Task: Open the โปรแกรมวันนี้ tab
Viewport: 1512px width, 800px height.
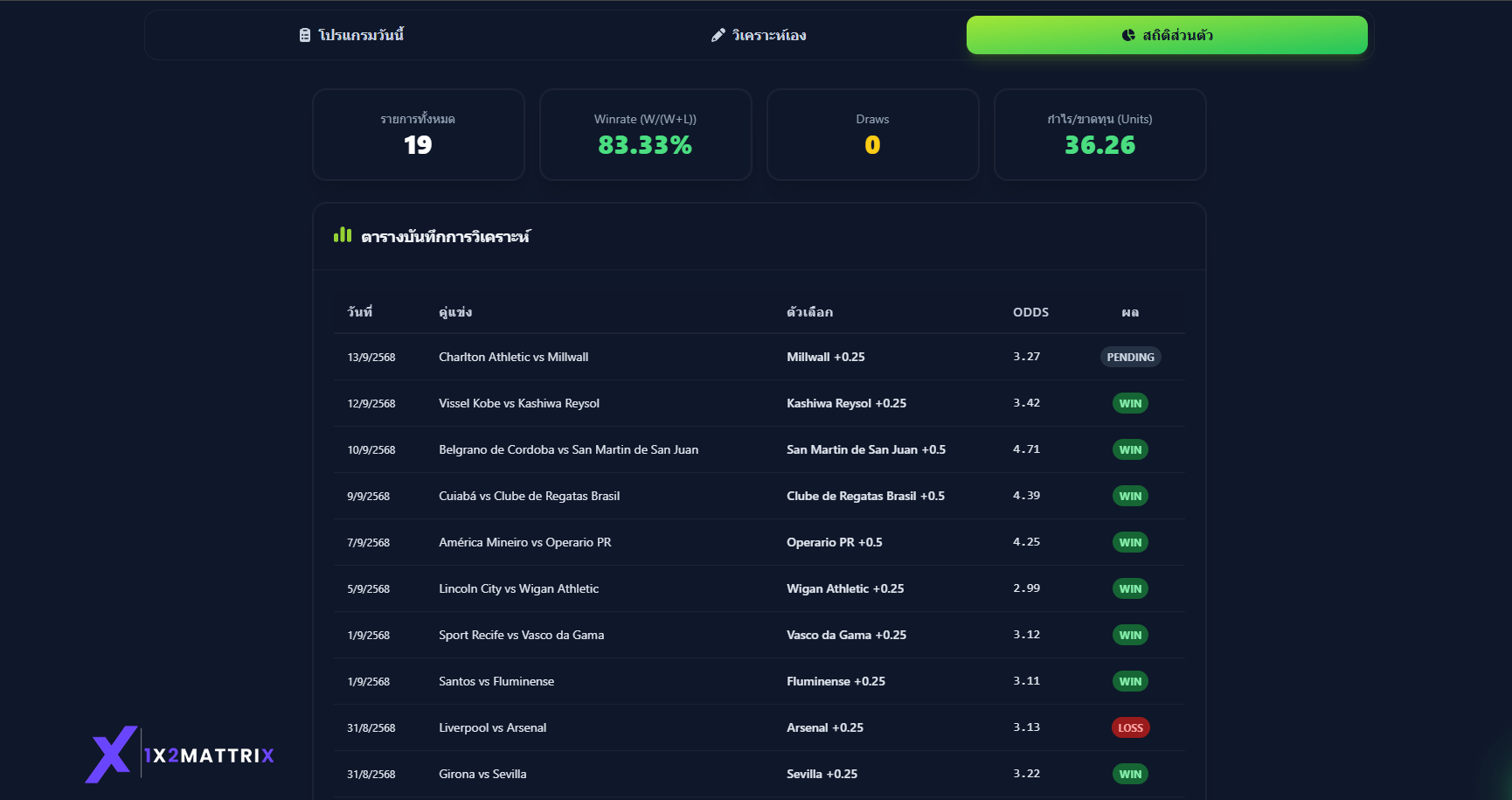Action: tap(351, 35)
